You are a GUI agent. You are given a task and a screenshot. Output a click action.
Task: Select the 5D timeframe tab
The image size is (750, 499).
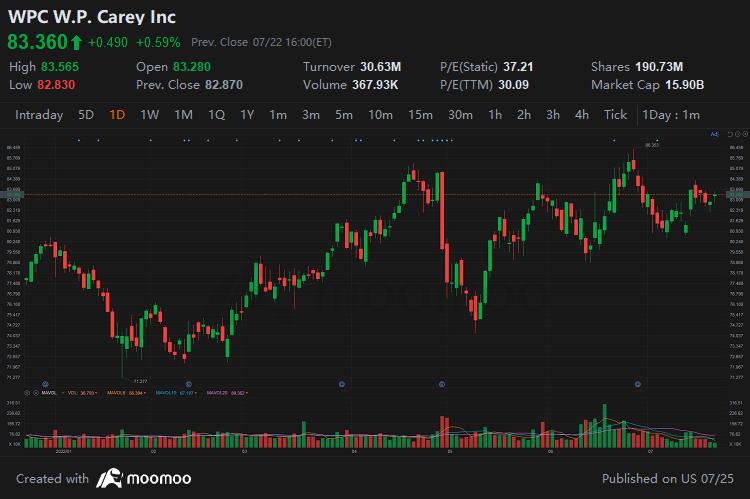coord(86,115)
